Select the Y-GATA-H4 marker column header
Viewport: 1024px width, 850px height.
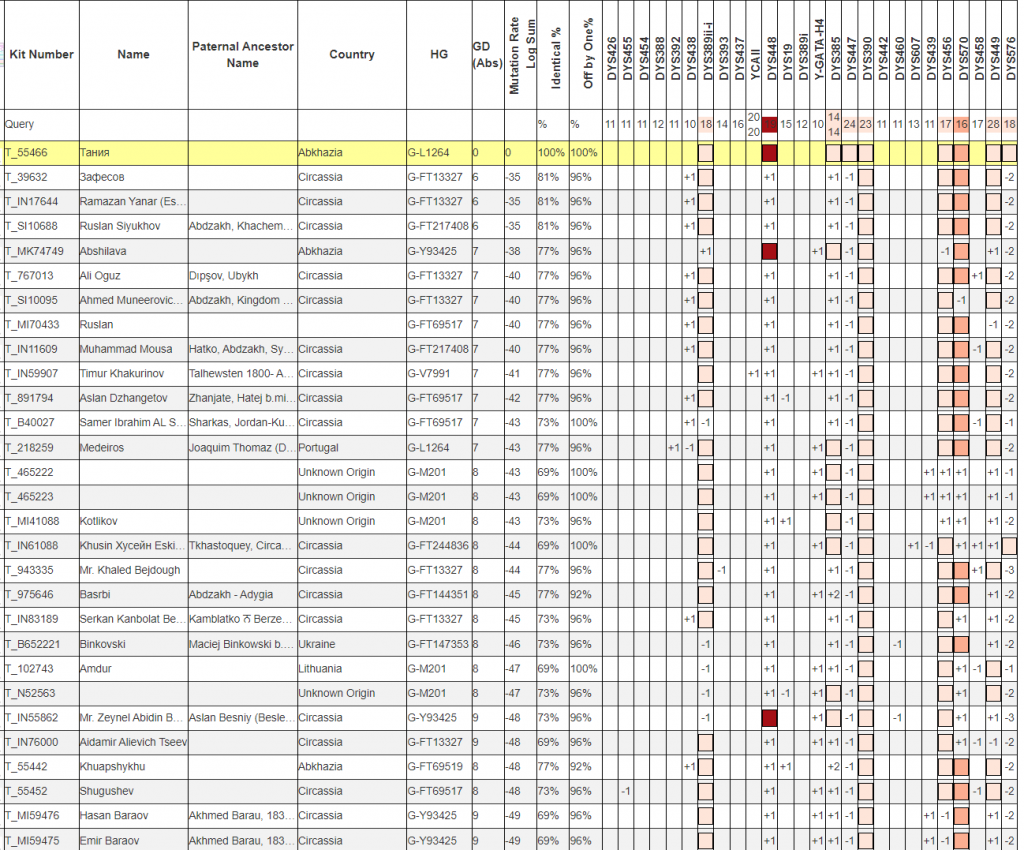pos(818,55)
